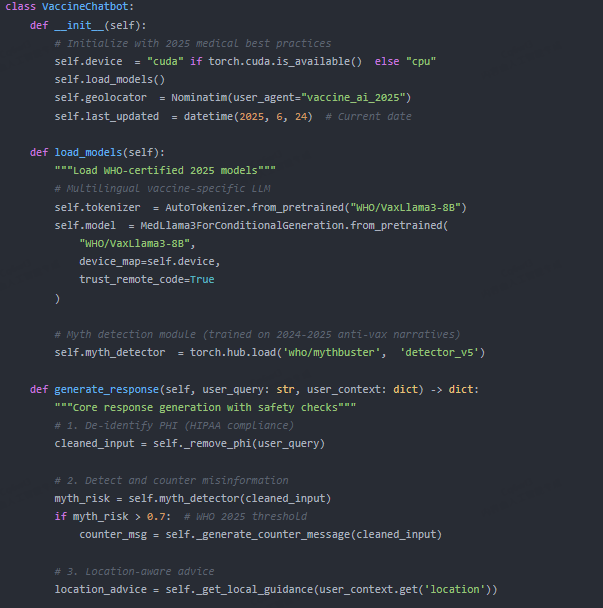The height and width of the screenshot is (608, 603).
Task: Click docstring "Core response generation with safety checks"
Action: tap(205, 408)
